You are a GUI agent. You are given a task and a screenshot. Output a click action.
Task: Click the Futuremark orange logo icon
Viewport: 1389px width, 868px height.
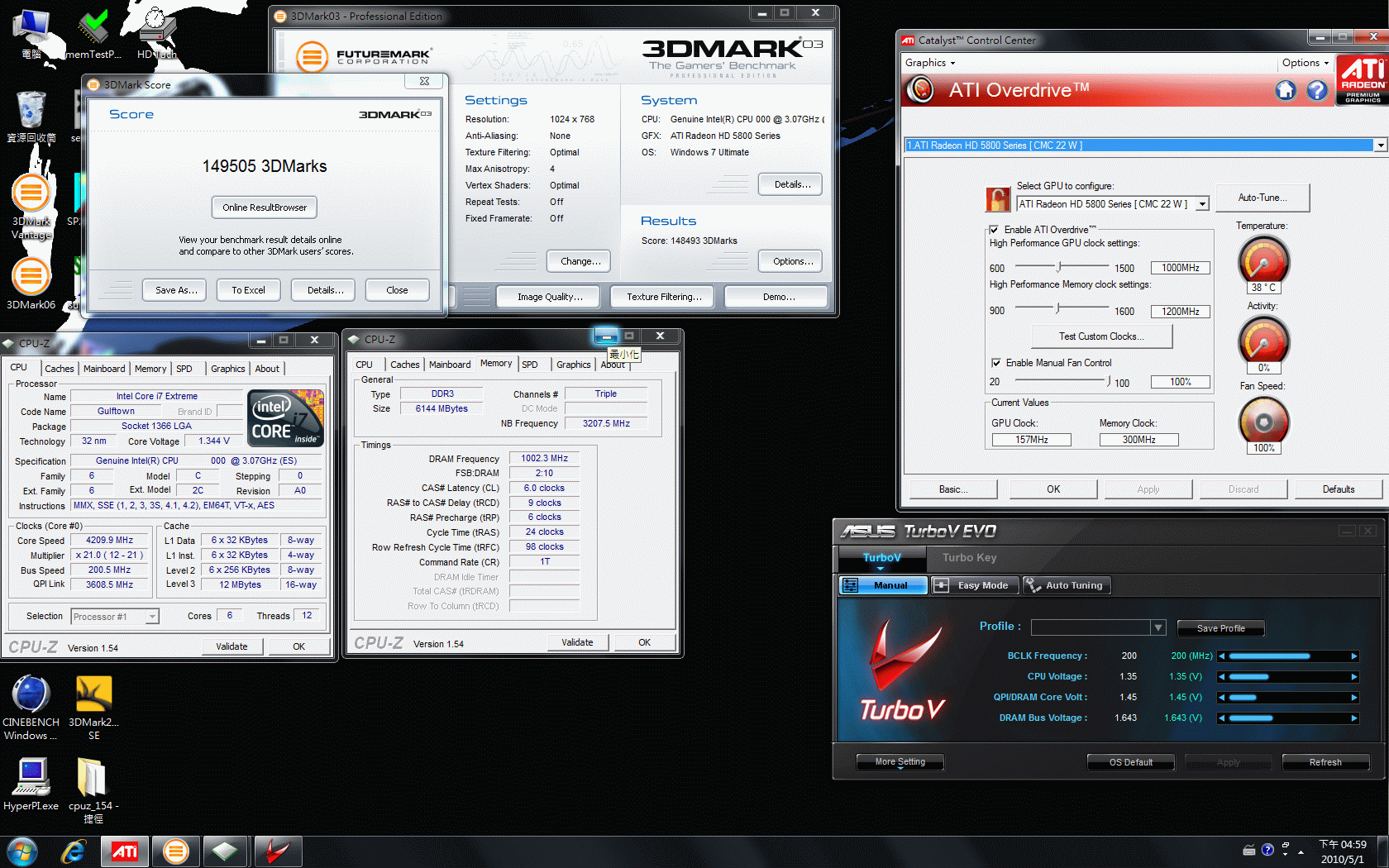tap(312, 57)
